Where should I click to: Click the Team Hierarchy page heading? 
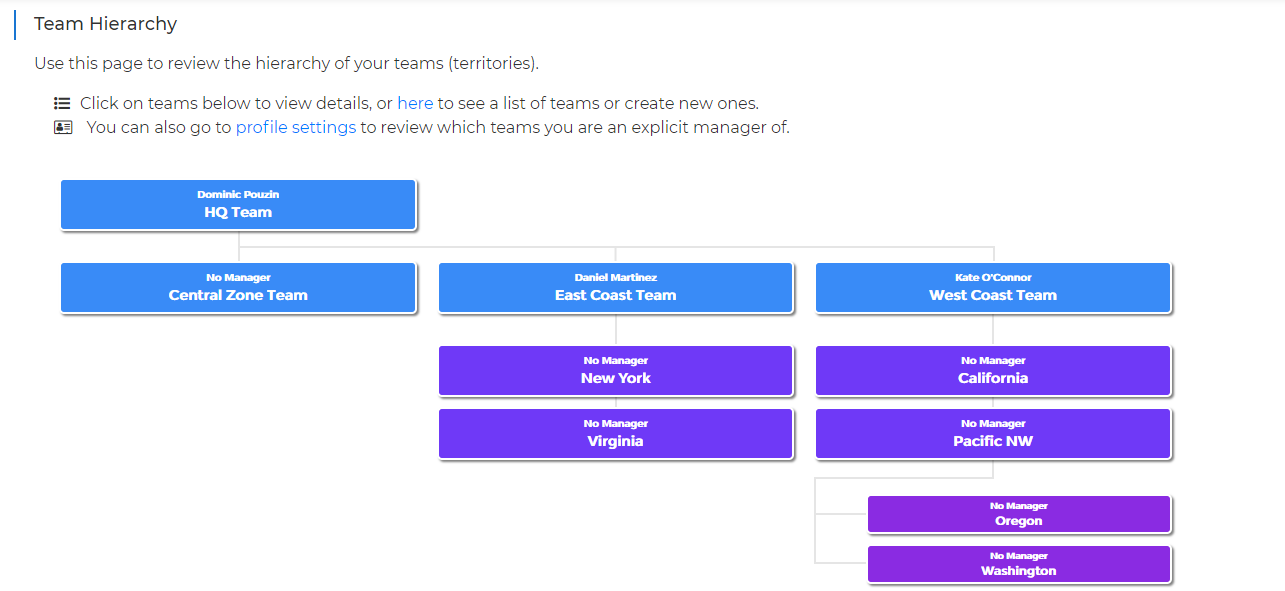pyautogui.click(x=105, y=24)
